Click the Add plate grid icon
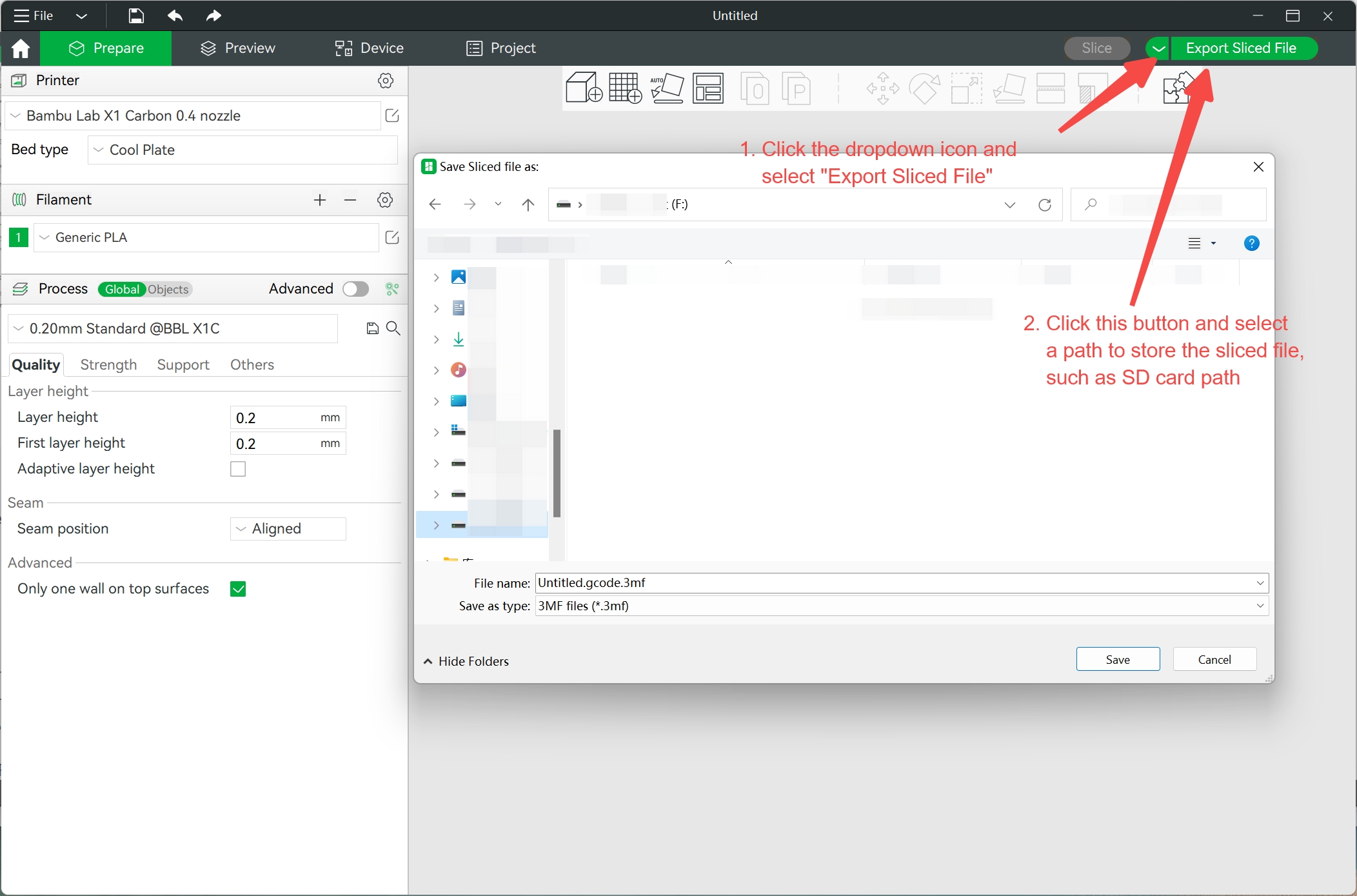 (625, 88)
